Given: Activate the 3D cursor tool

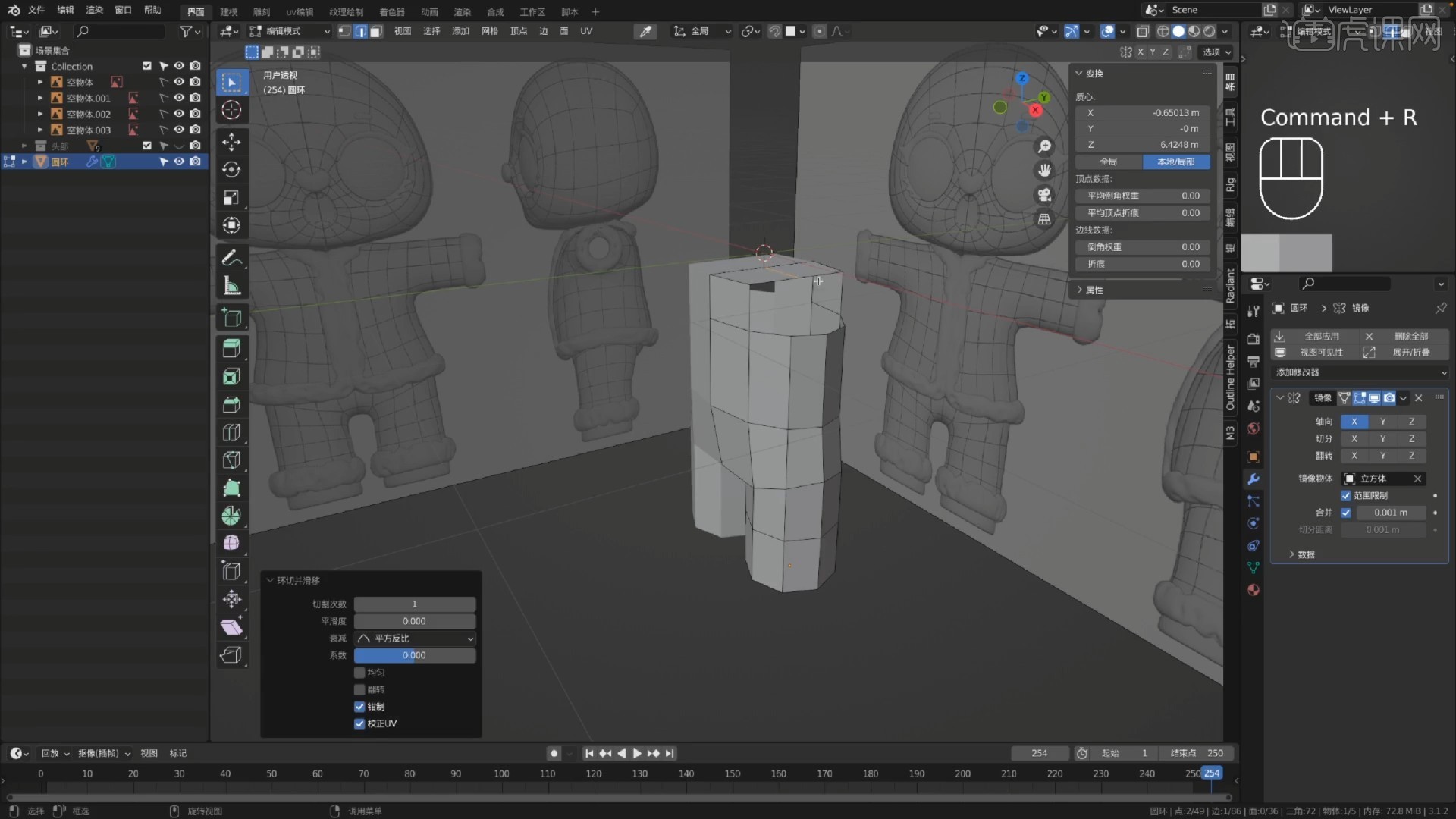Looking at the screenshot, I should coord(231,110).
